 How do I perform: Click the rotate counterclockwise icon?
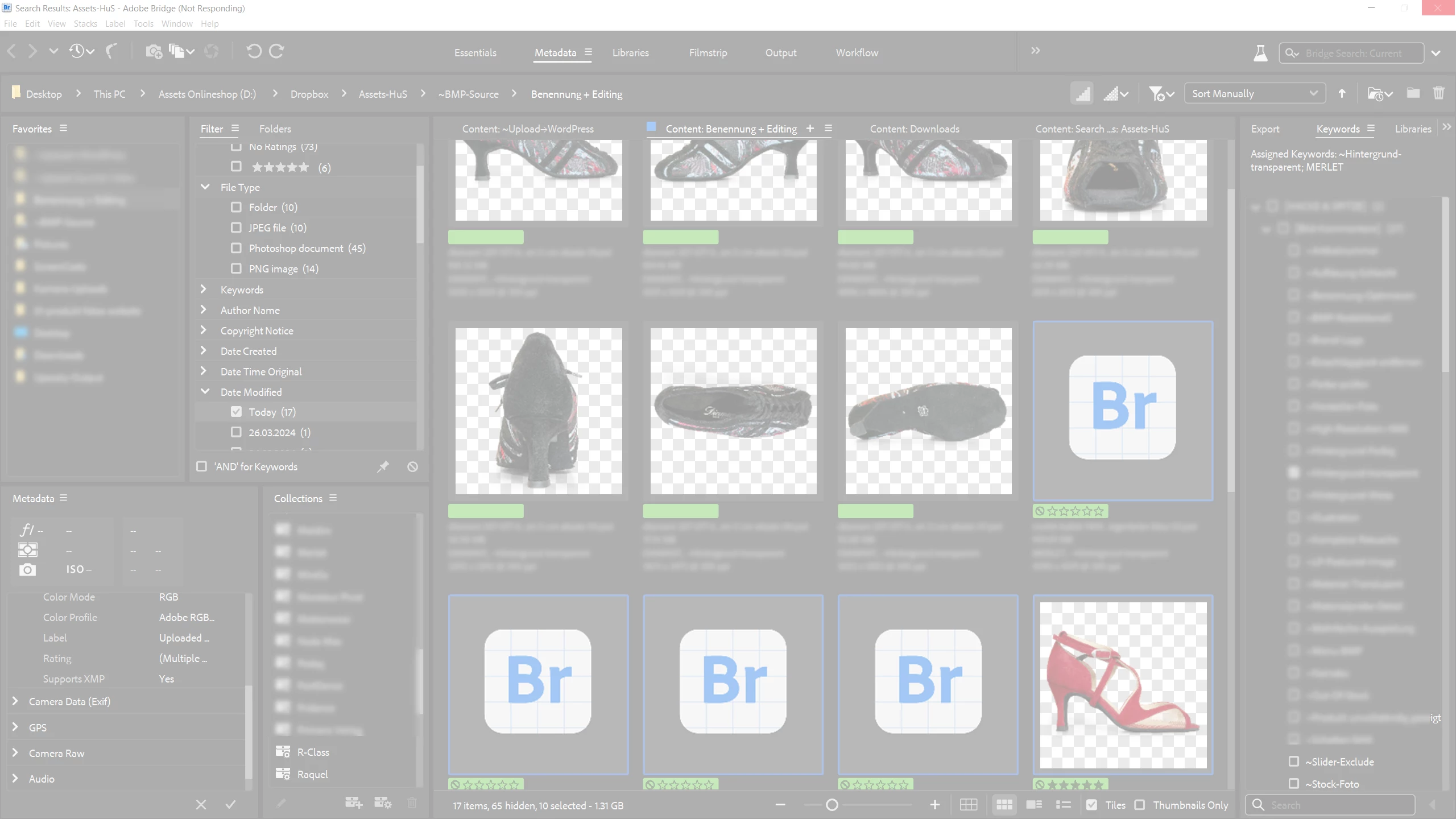254,51
